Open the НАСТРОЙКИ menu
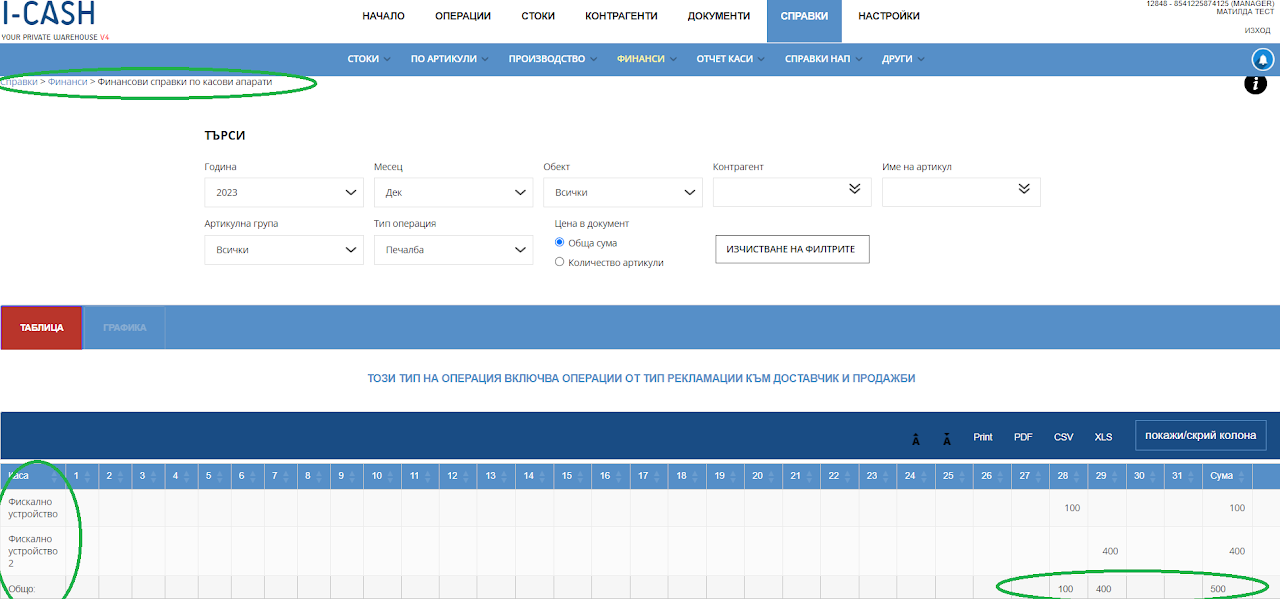 (889, 16)
